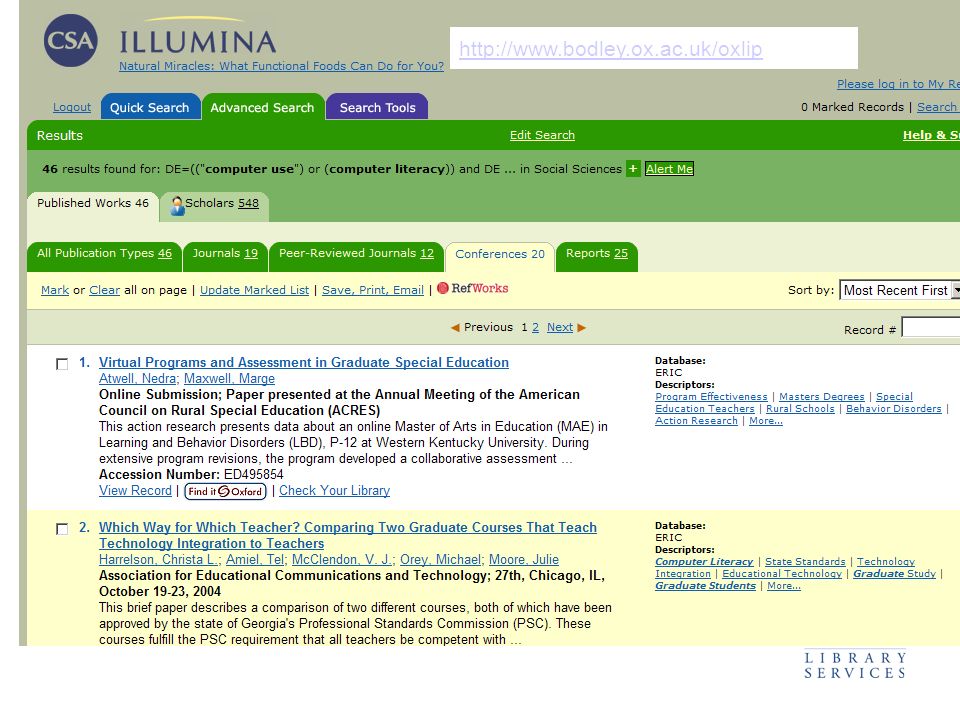The height and width of the screenshot is (720, 960).
Task: Click Educational Technology descriptor
Action: 782,574
